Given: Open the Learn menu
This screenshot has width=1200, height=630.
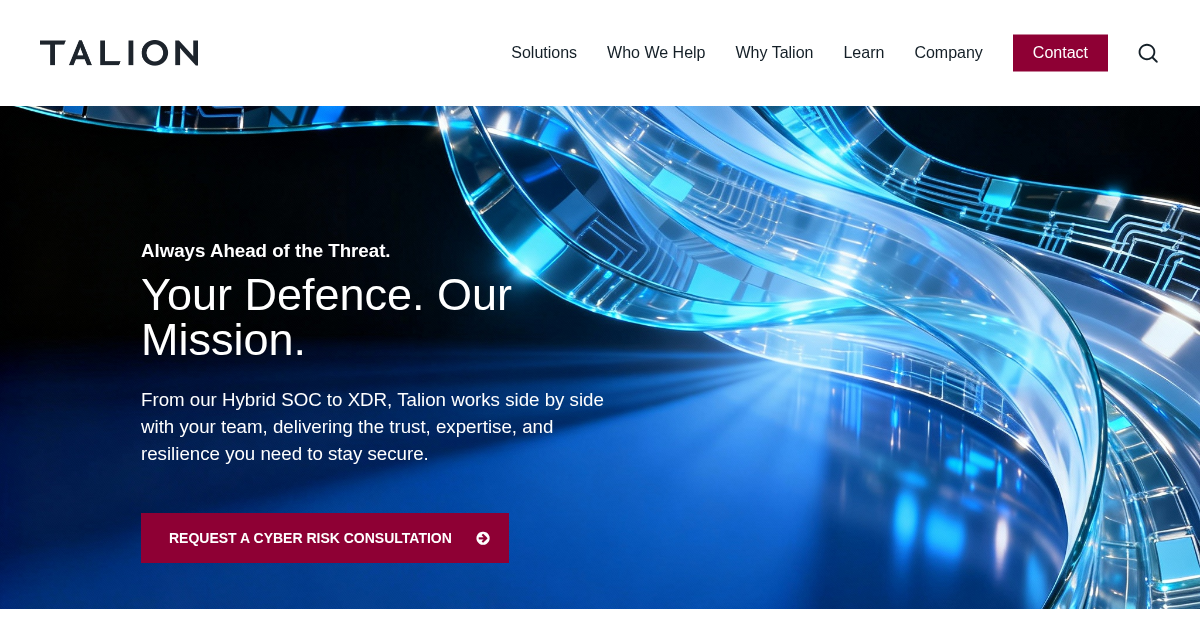Looking at the screenshot, I should [864, 53].
